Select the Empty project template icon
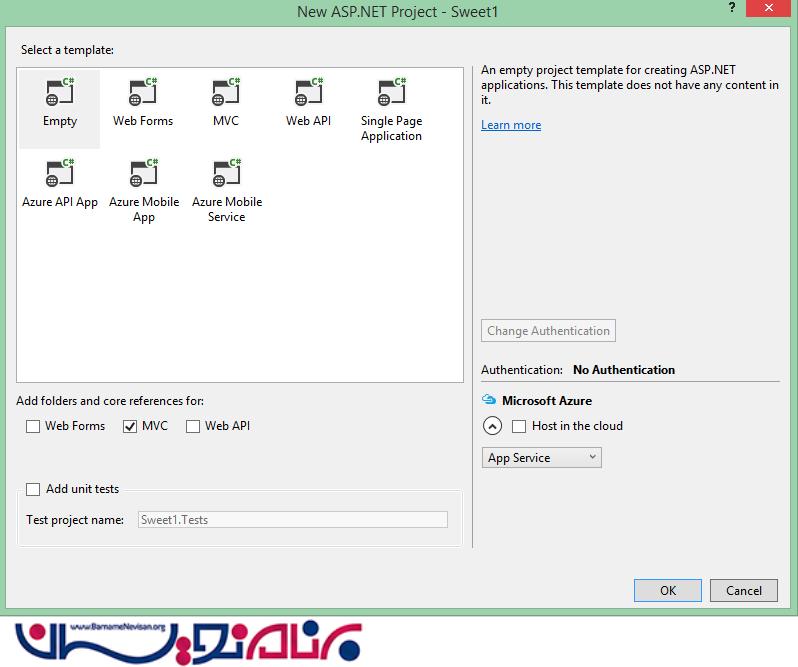This screenshot has width=798, height=667. point(60,94)
